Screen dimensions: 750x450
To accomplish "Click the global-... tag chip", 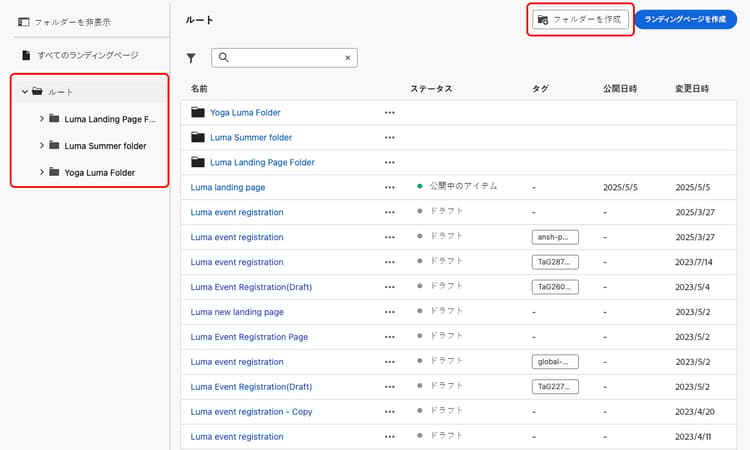I will pos(555,362).
